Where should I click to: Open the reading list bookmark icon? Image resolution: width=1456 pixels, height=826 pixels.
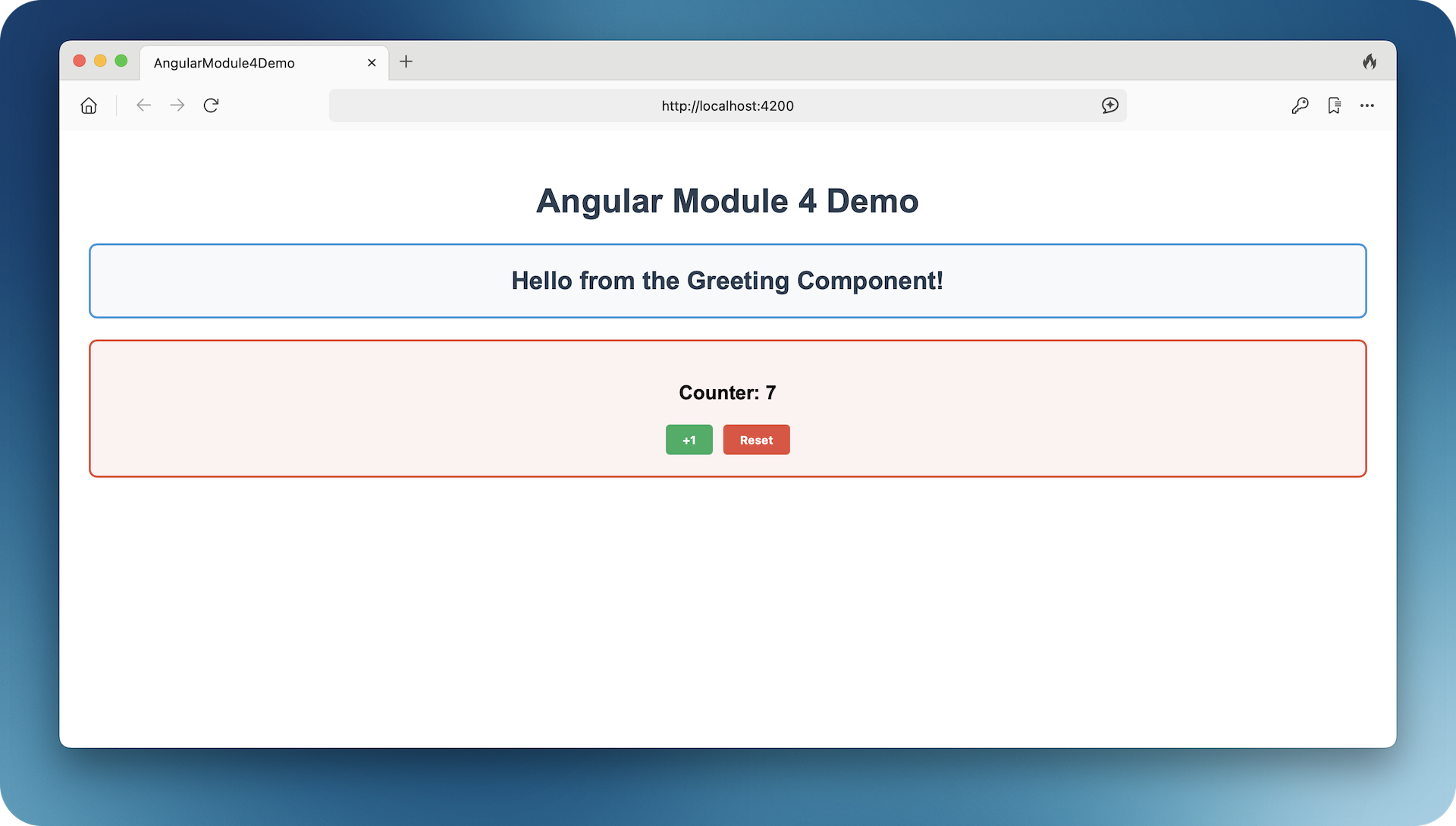(1335, 105)
